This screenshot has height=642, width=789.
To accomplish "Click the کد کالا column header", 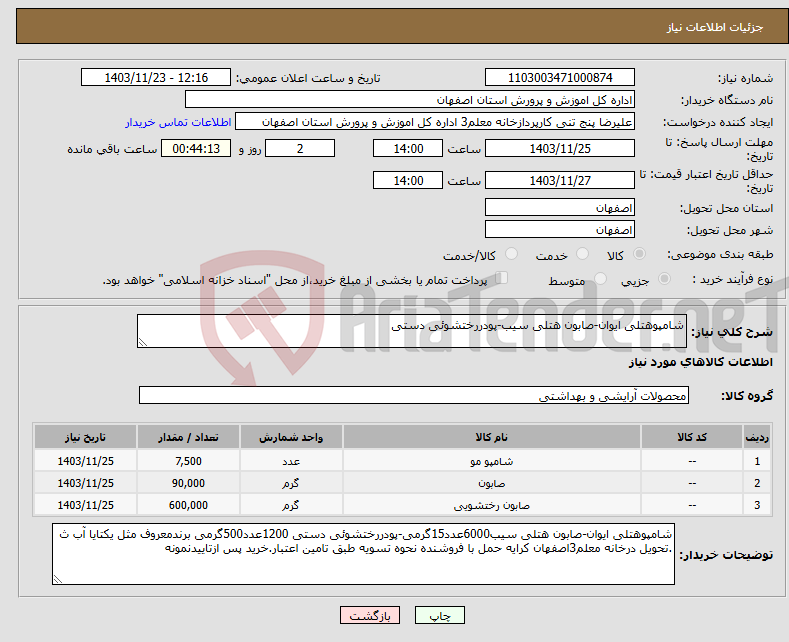I will pos(692,437).
